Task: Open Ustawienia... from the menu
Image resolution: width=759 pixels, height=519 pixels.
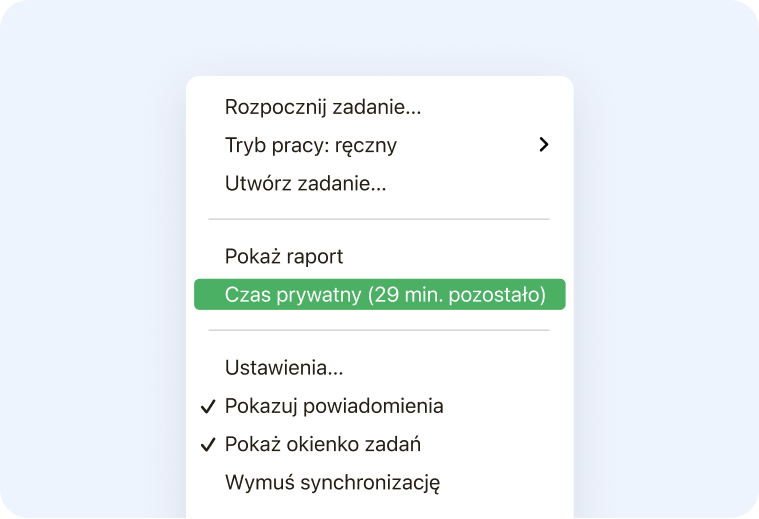Action: pyautogui.click(x=284, y=368)
